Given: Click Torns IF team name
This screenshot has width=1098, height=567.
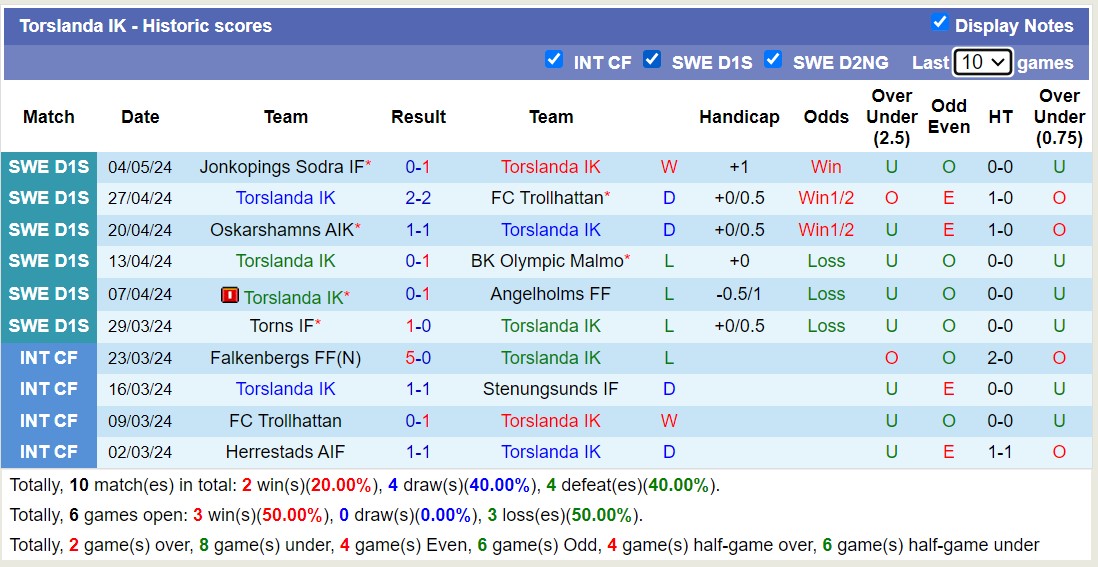Looking at the screenshot, I should click(x=281, y=326).
